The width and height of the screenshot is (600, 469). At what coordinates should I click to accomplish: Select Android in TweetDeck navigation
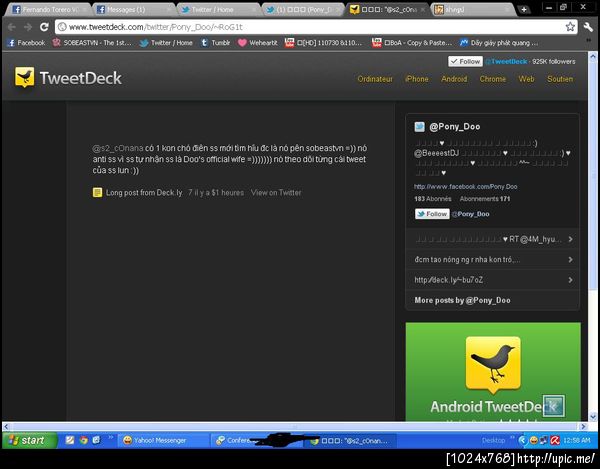(454, 79)
